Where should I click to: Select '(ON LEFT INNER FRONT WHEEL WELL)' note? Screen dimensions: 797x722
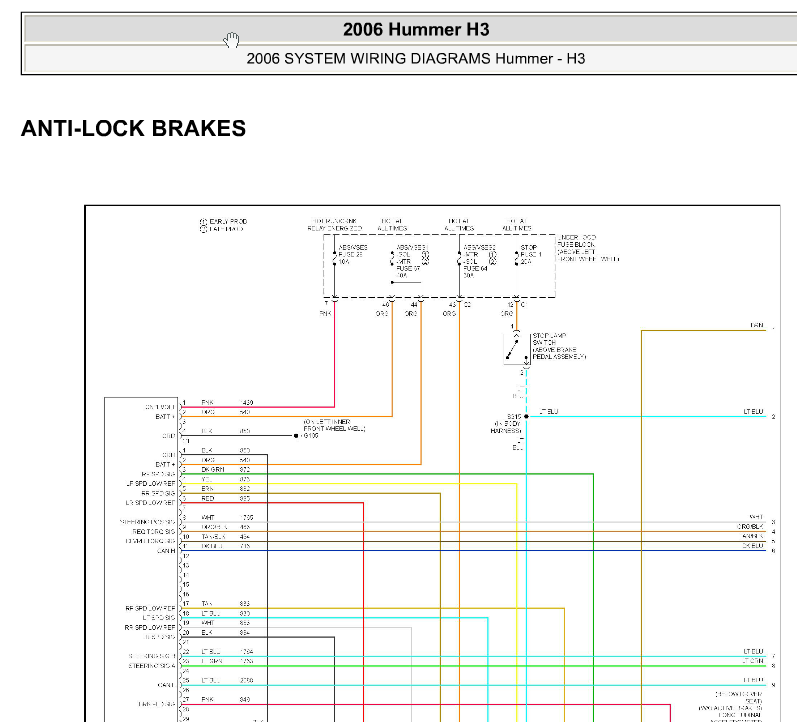point(334,425)
